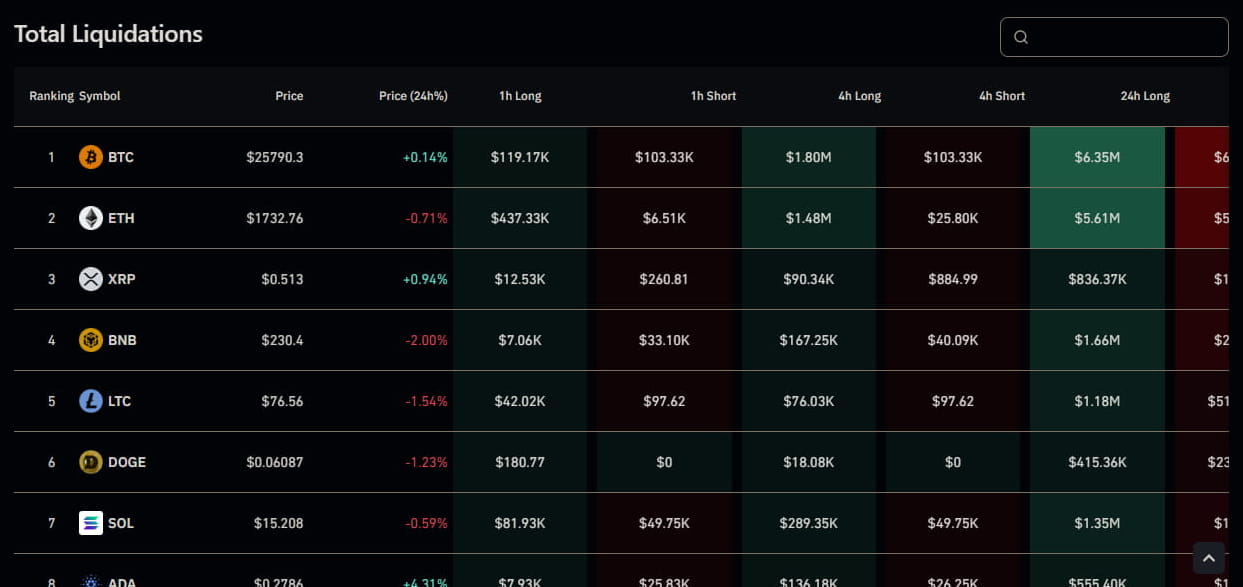Open the DOGE symbol link
The width and height of the screenshot is (1243, 587).
click(x=127, y=462)
